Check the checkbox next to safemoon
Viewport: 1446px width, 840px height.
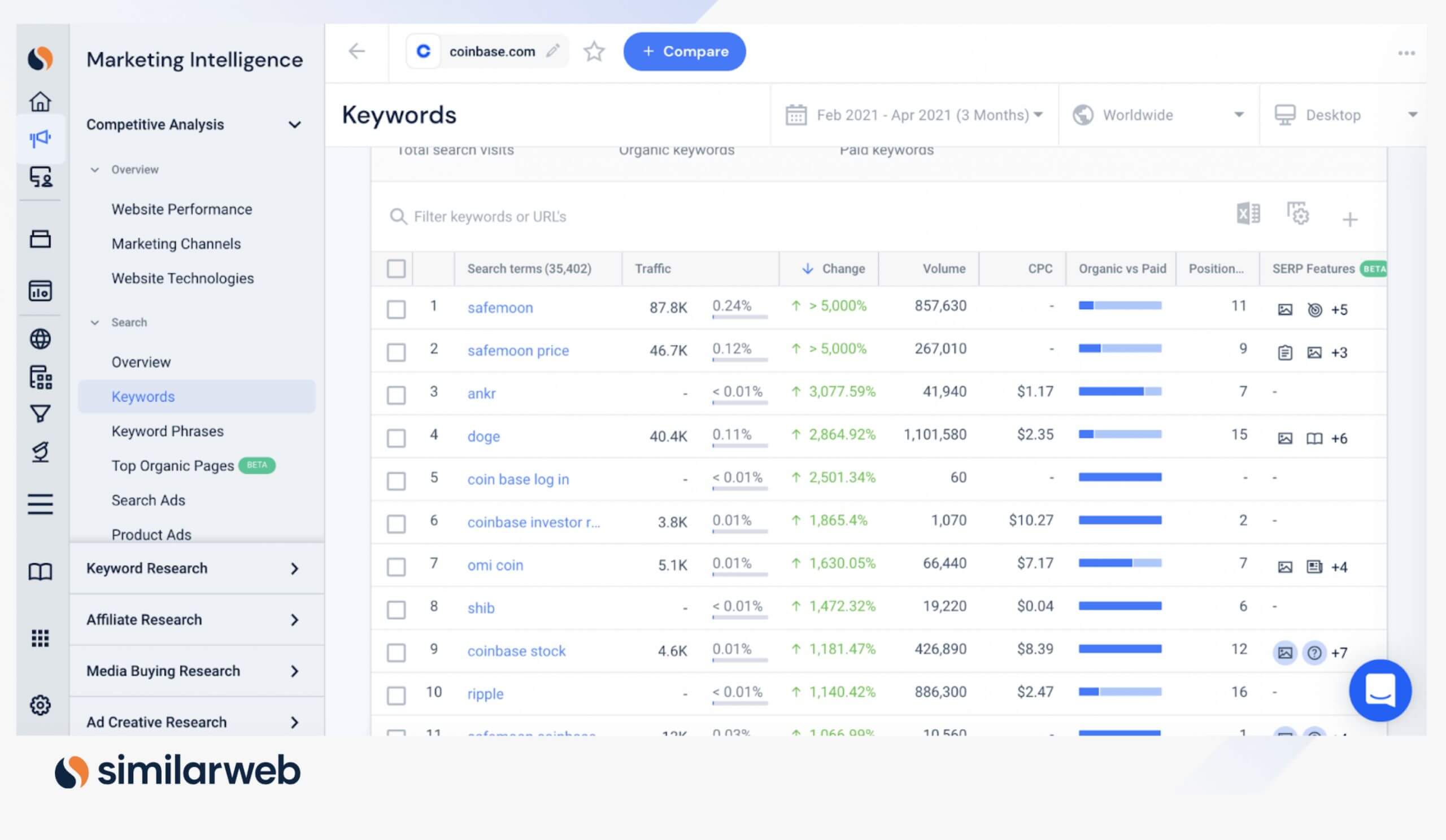pos(396,308)
